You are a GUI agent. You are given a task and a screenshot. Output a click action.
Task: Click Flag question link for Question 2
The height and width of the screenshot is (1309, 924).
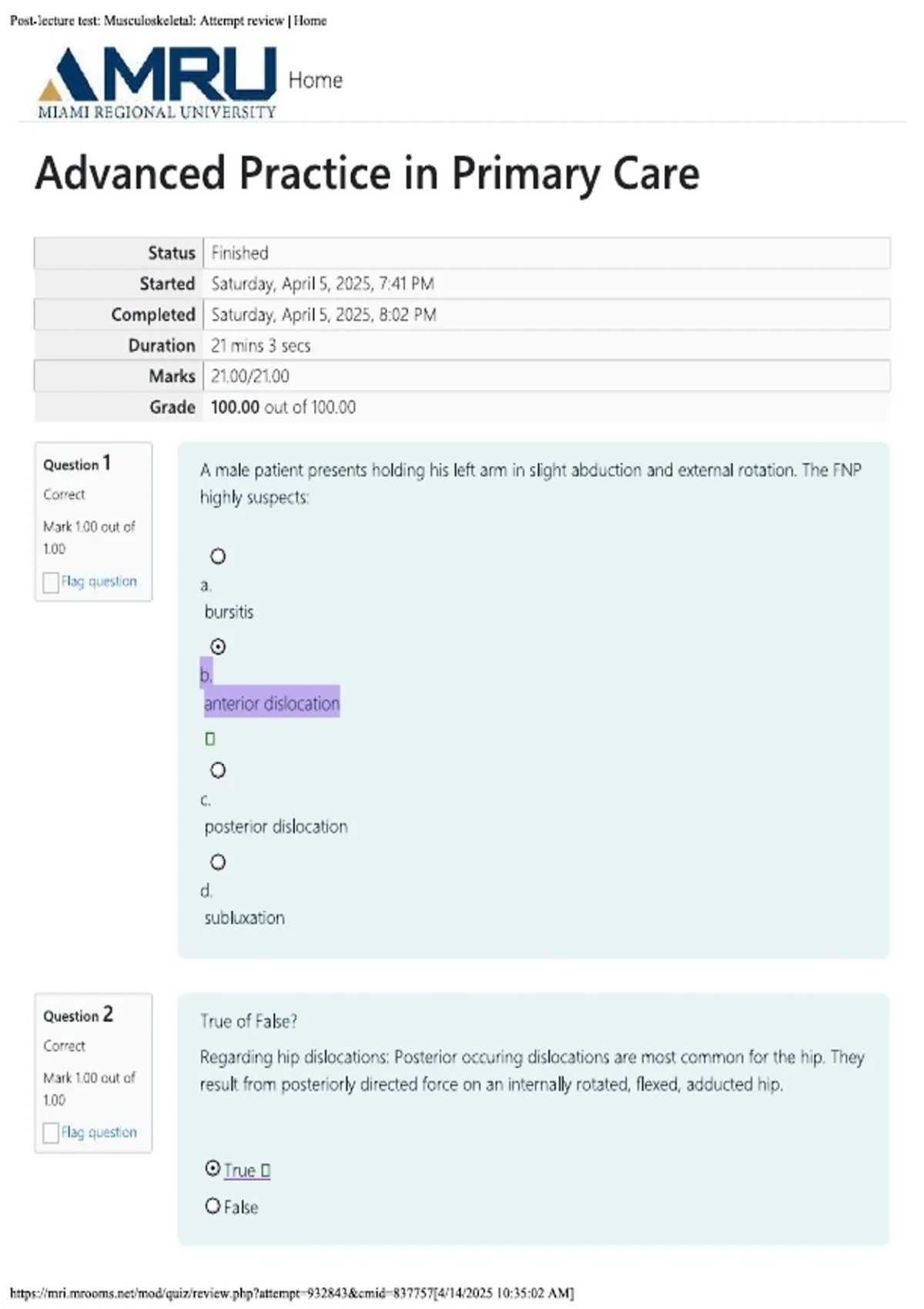click(x=99, y=1133)
